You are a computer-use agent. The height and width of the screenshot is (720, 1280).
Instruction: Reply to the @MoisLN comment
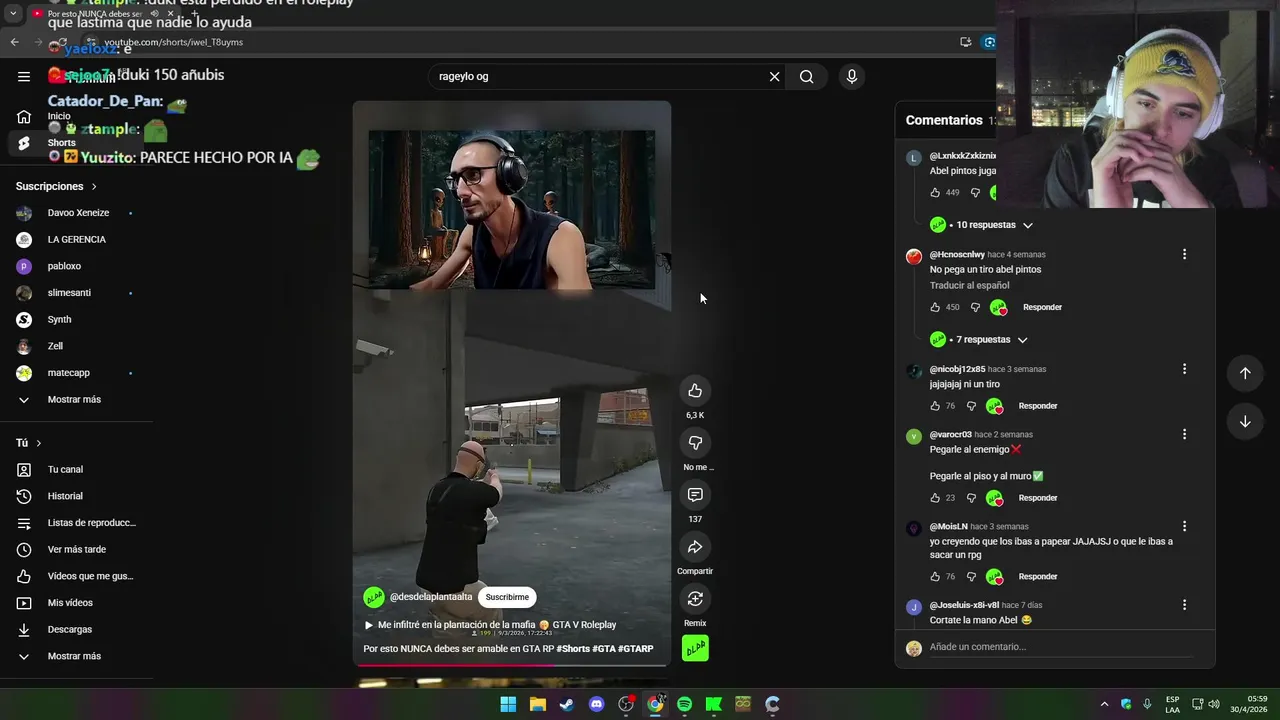point(1038,577)
